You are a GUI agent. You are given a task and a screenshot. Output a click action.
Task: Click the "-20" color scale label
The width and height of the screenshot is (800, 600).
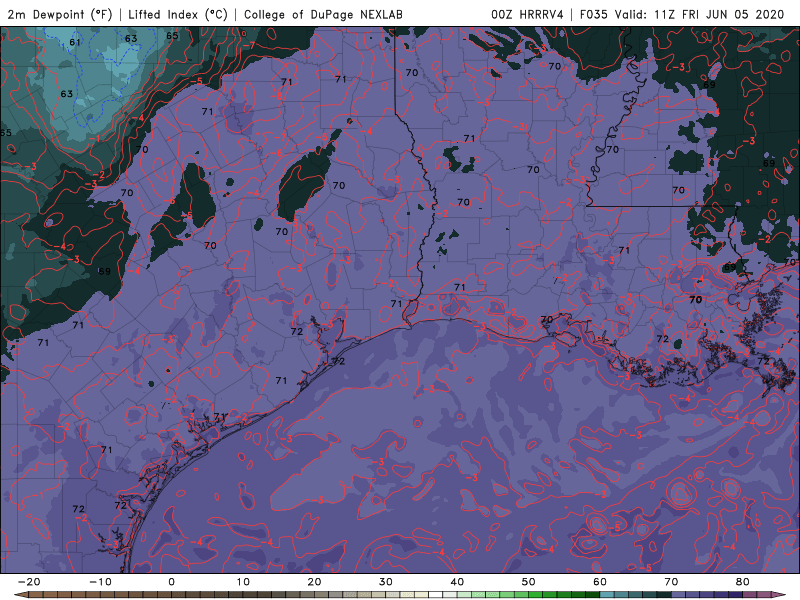[x=29, y=582]
